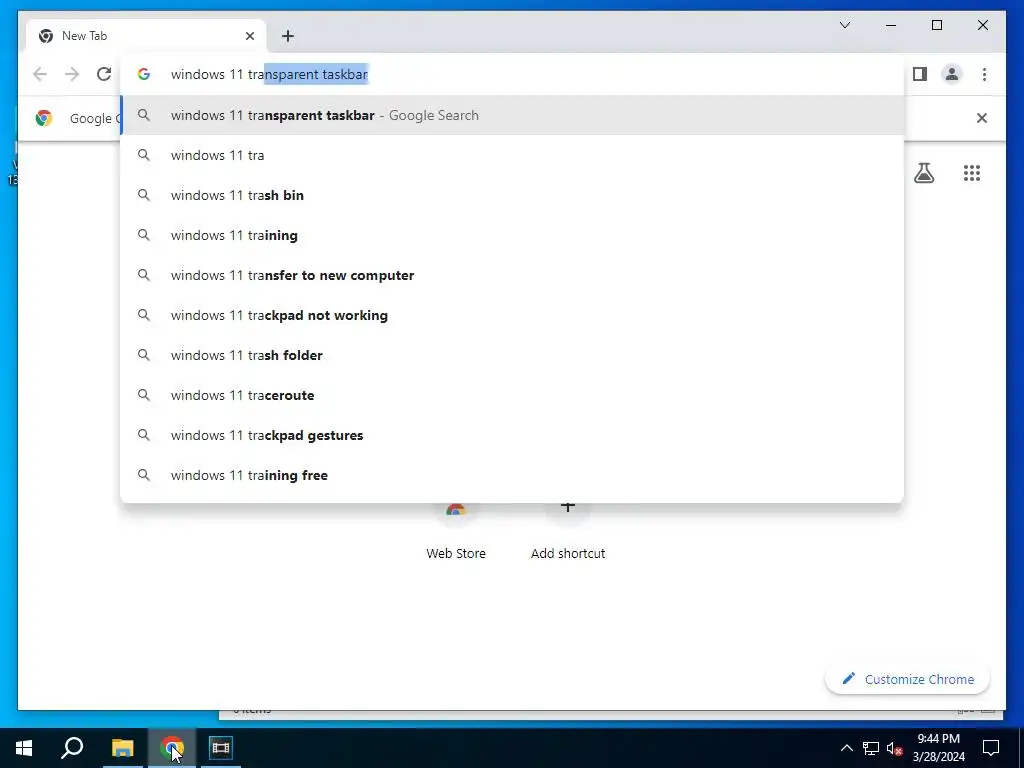The height and width of the screenshot is (768, 1024).
Task: Open network status tray icon
Action: tap(871, 748)
